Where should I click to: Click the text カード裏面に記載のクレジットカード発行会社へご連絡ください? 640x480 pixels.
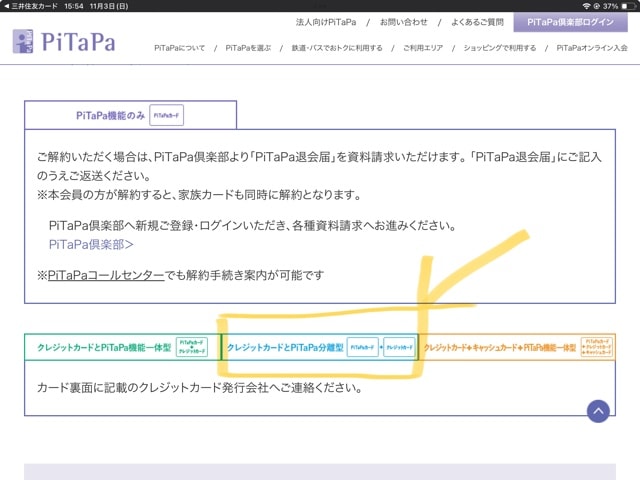coord(200,387)
